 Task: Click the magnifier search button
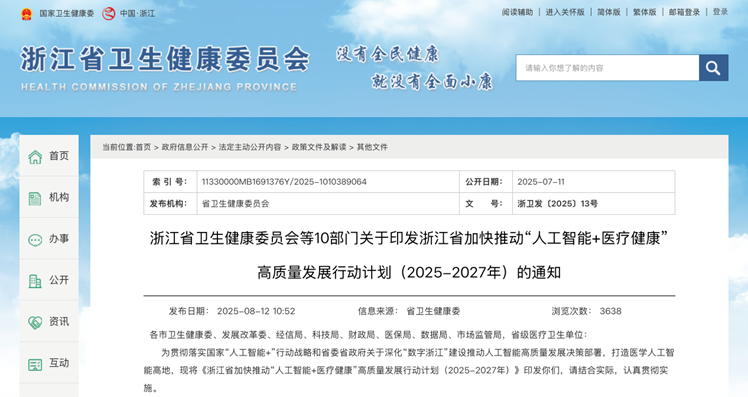pos(713,68)
